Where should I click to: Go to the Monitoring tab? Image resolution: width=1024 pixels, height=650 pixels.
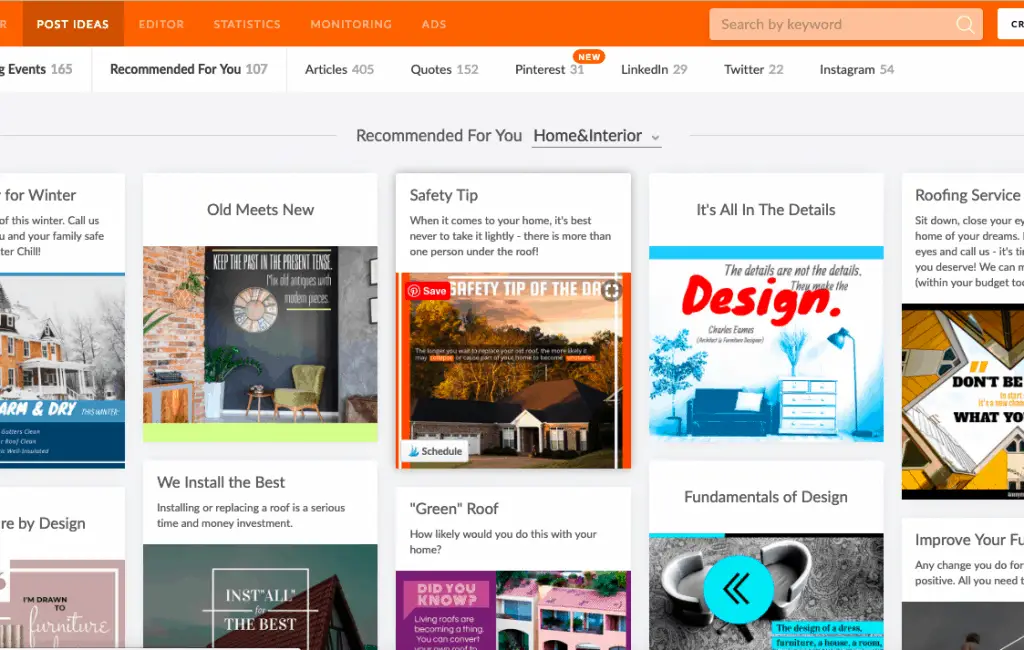point(351,24)
